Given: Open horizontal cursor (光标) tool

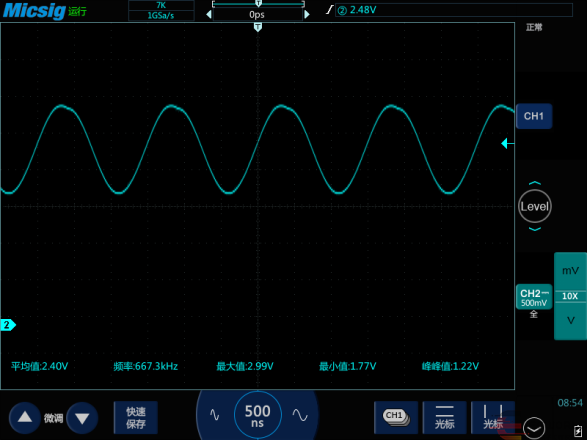Looking at the screenshot, I should click(444, 417).
